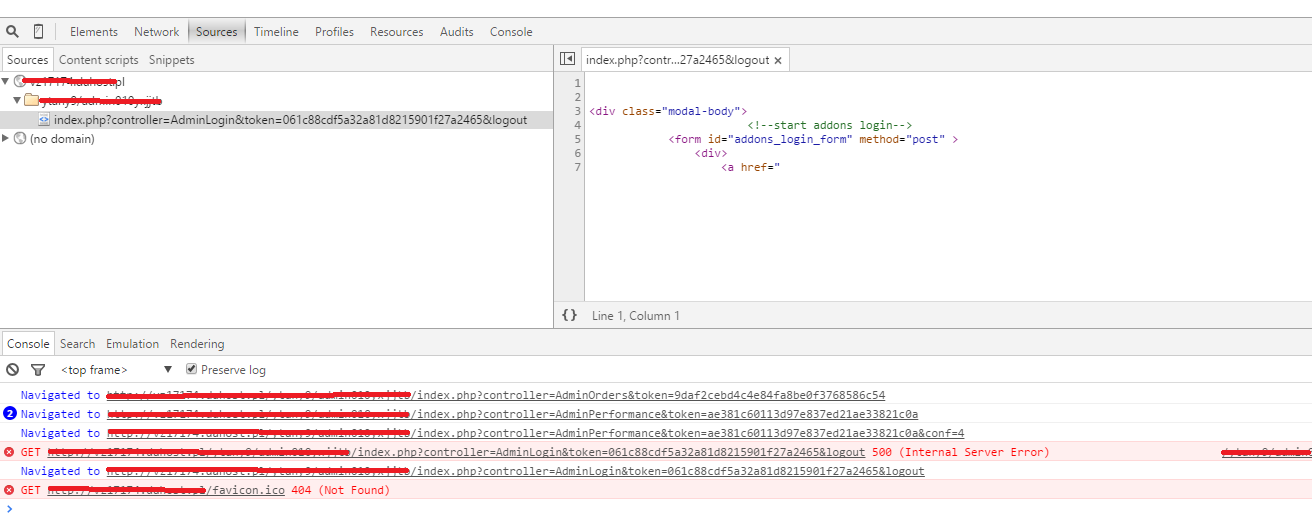Select the drawer Console tab
The height and width of the screenshot is (513, 1312).
click(x=28, y=343)
